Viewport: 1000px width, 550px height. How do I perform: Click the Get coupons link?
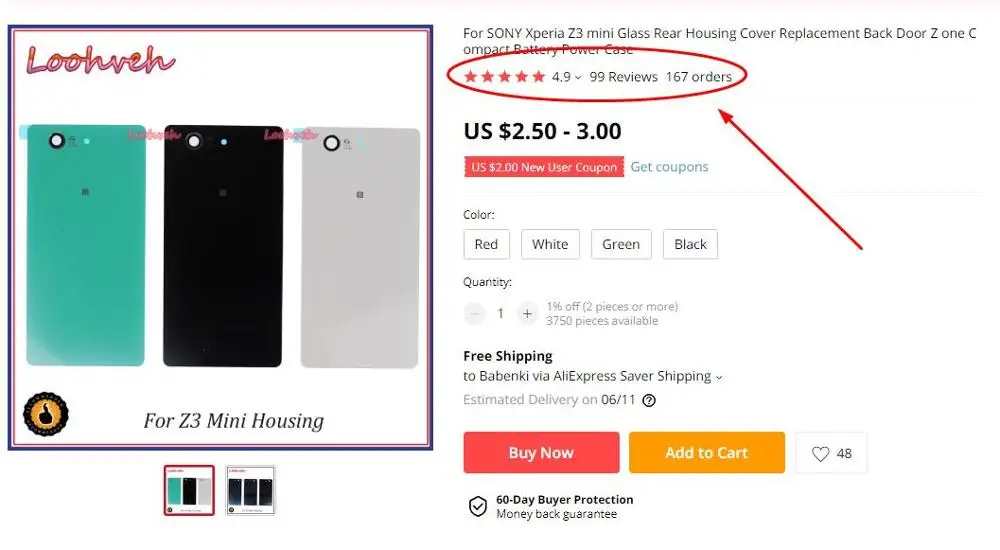(669, 167)
